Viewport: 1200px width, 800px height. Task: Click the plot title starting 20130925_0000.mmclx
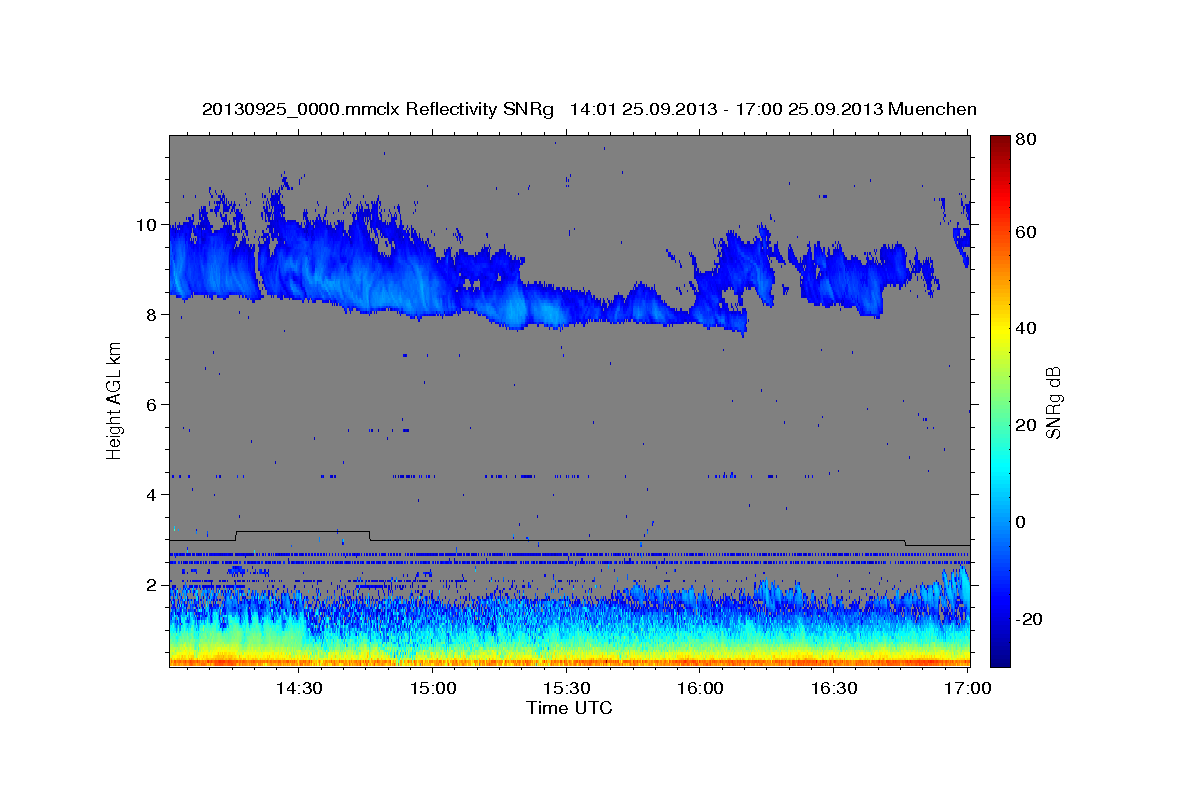click(x=589, y=109)
